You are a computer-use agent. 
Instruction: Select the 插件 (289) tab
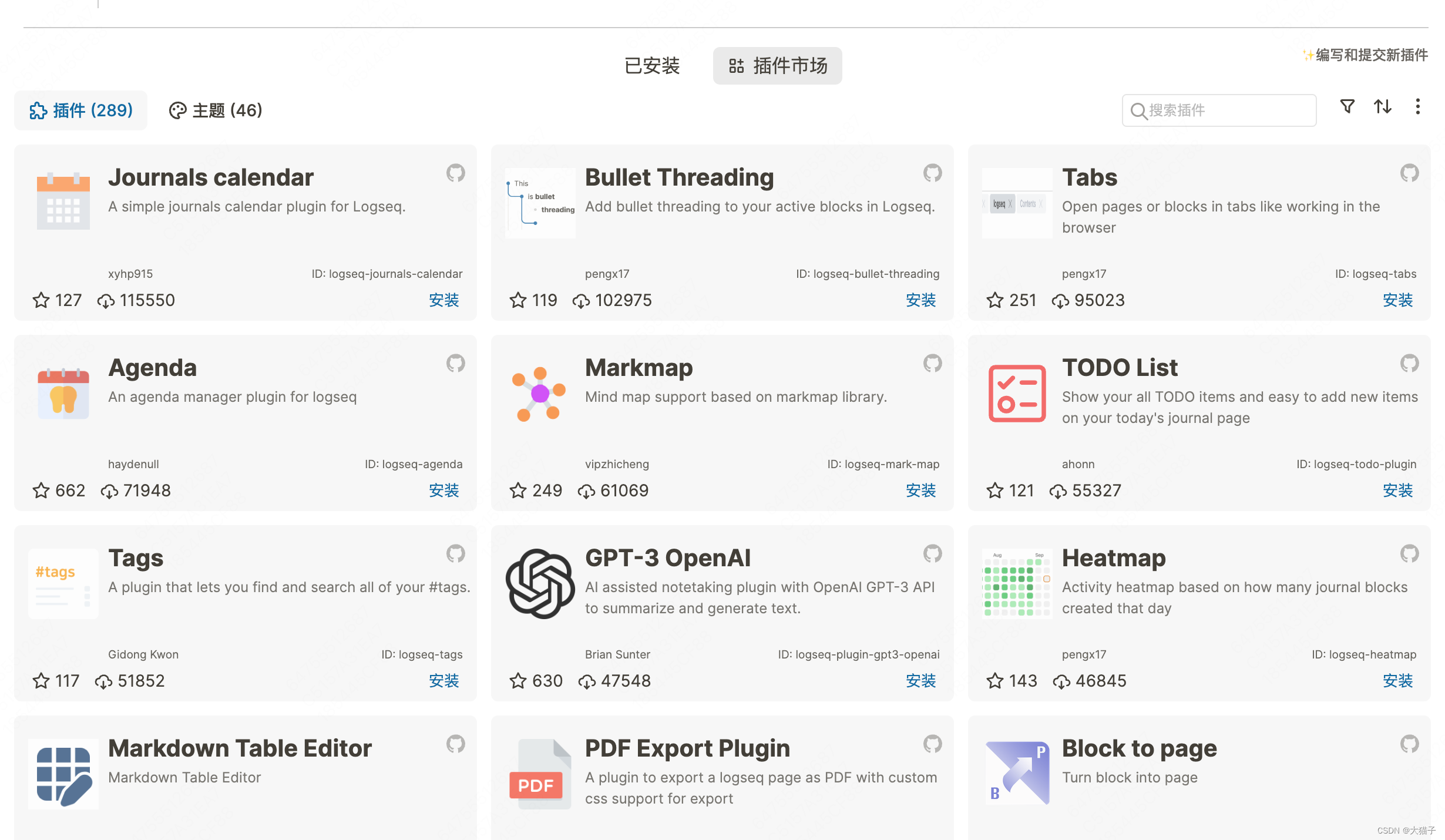(81, 110)
